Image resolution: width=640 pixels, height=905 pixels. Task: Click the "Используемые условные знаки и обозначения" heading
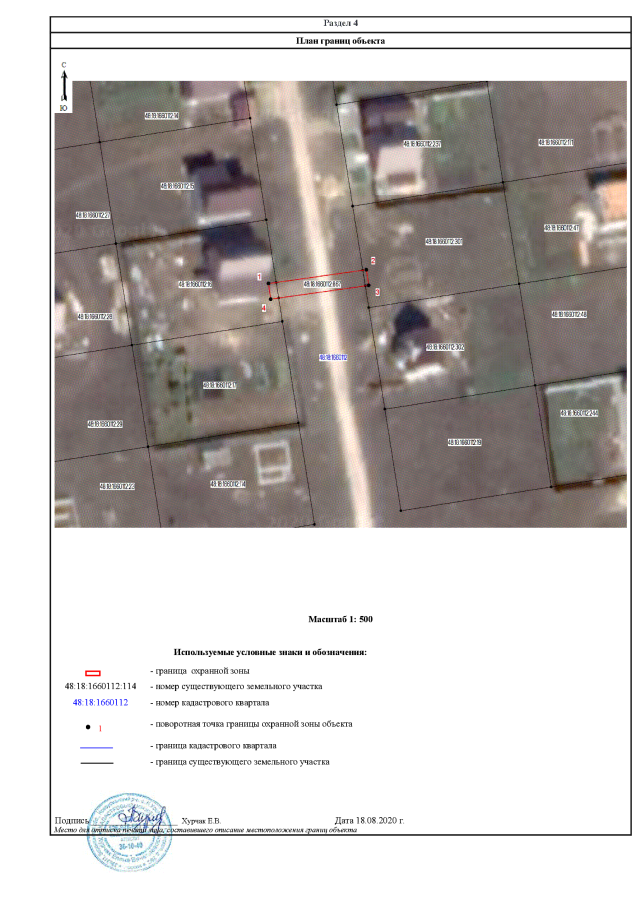270,652
